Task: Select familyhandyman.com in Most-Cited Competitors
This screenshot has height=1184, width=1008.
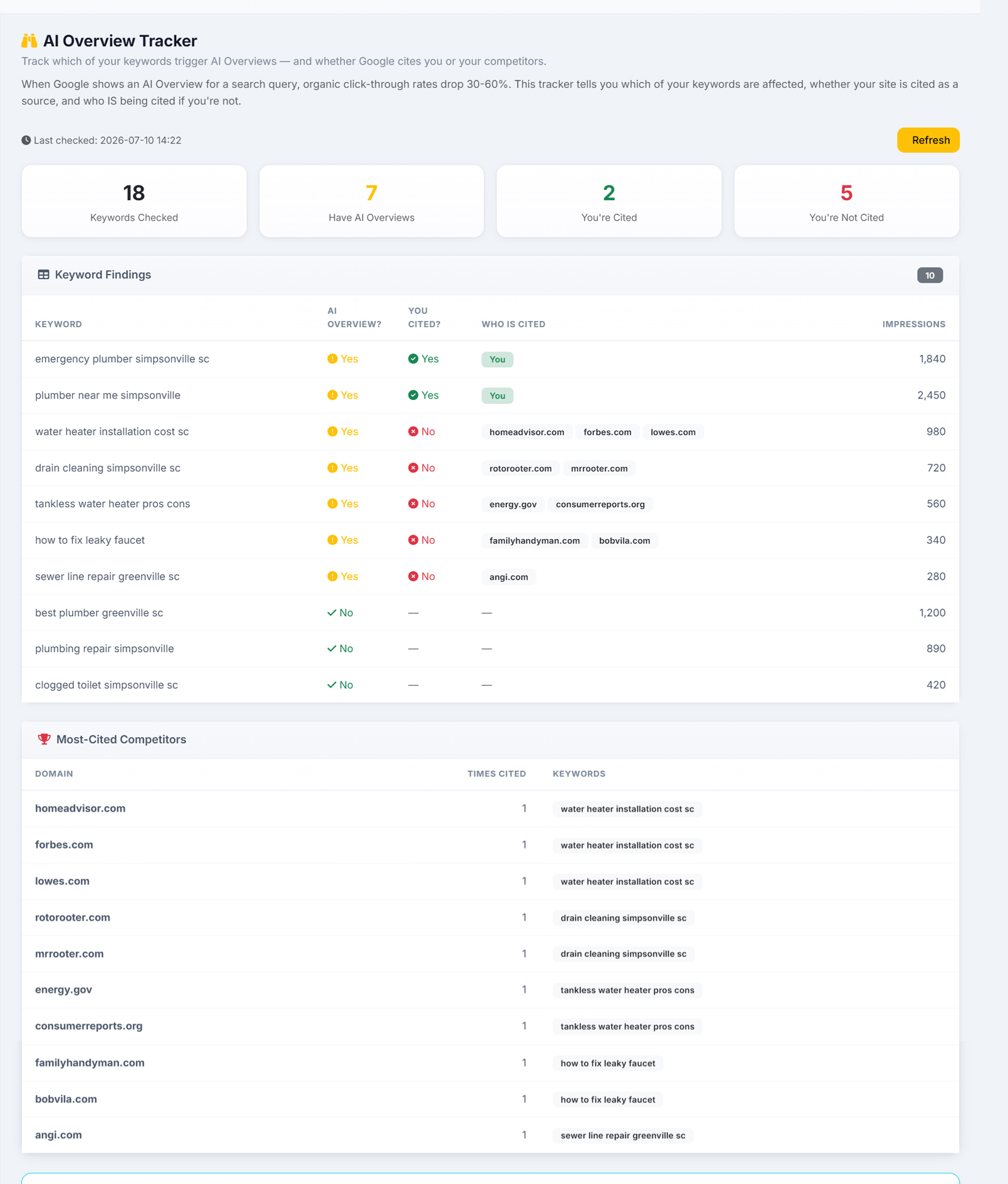Action: pyautogui.click(x=90, y=1062)
